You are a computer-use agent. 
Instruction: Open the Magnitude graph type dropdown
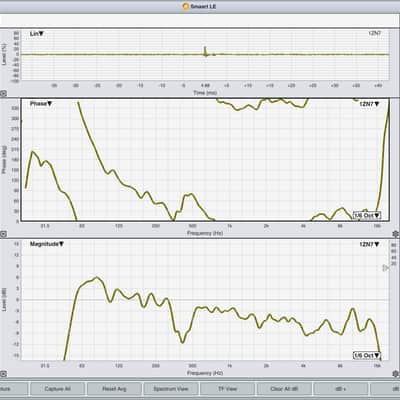[x=47, y=244]
